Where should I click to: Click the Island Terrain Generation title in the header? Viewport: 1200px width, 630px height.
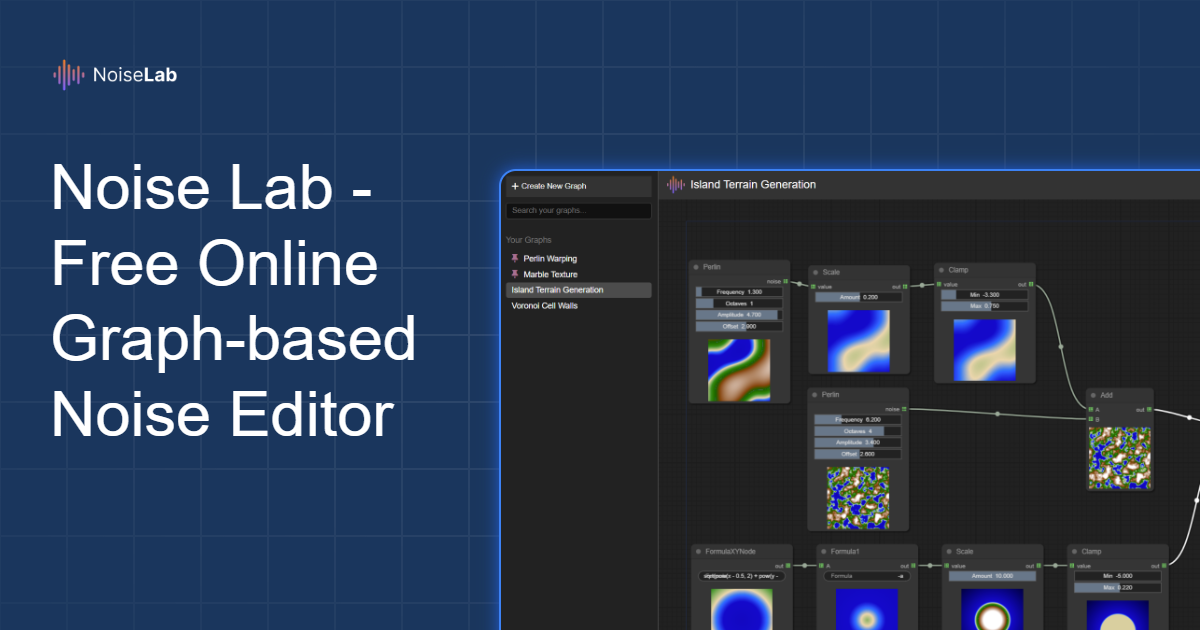pos(753,184)
